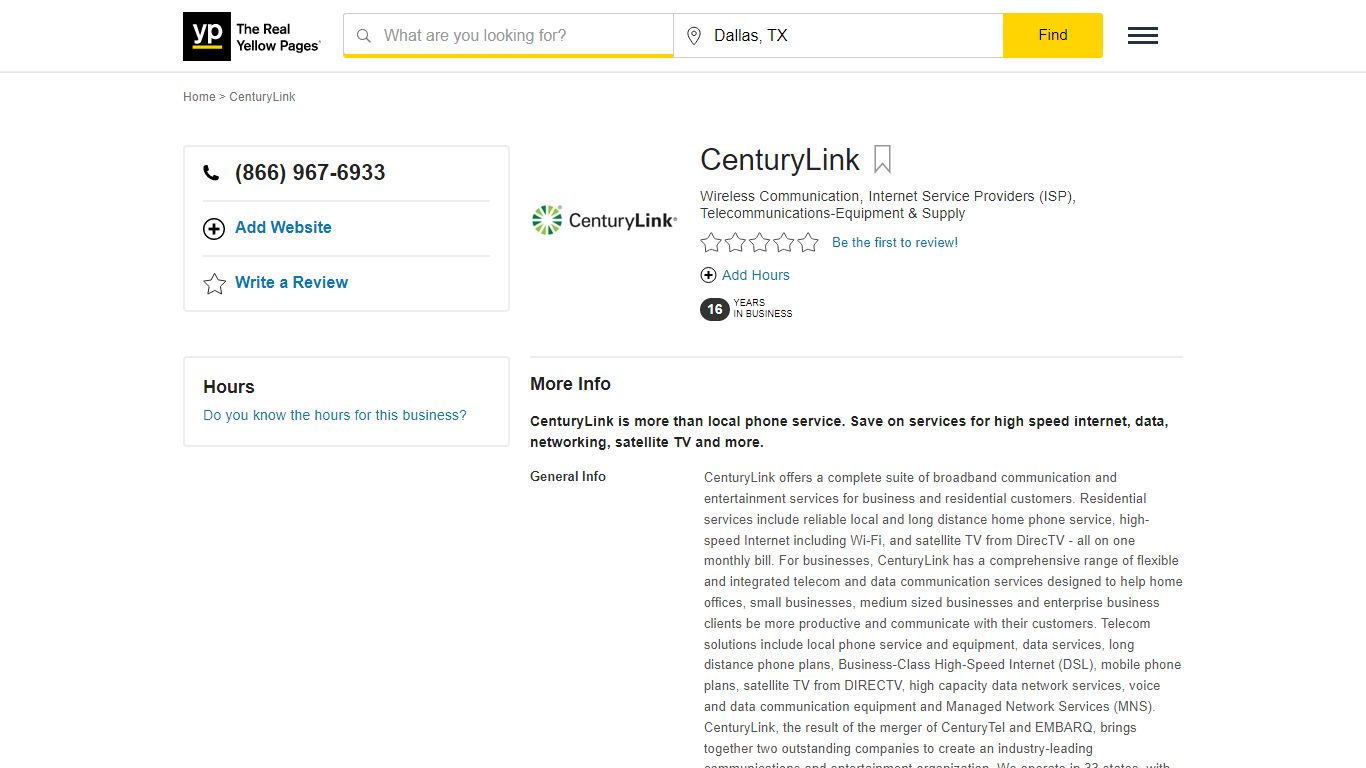The height and width of the screenshot is (768, 1366).
Task: Click Add Hours link
Action: tap(756, 275)
